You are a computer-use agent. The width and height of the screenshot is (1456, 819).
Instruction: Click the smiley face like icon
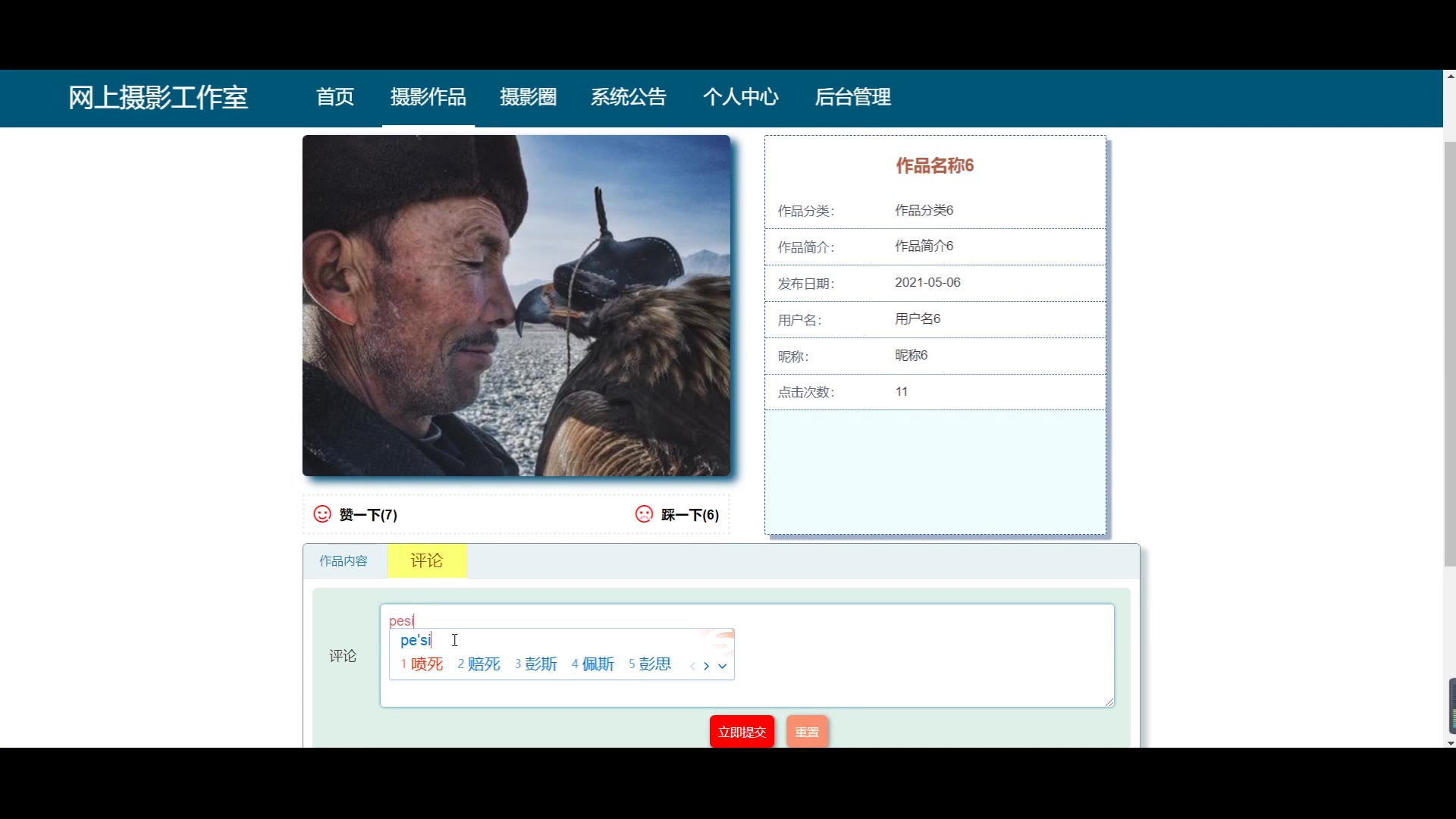[322, 514]
